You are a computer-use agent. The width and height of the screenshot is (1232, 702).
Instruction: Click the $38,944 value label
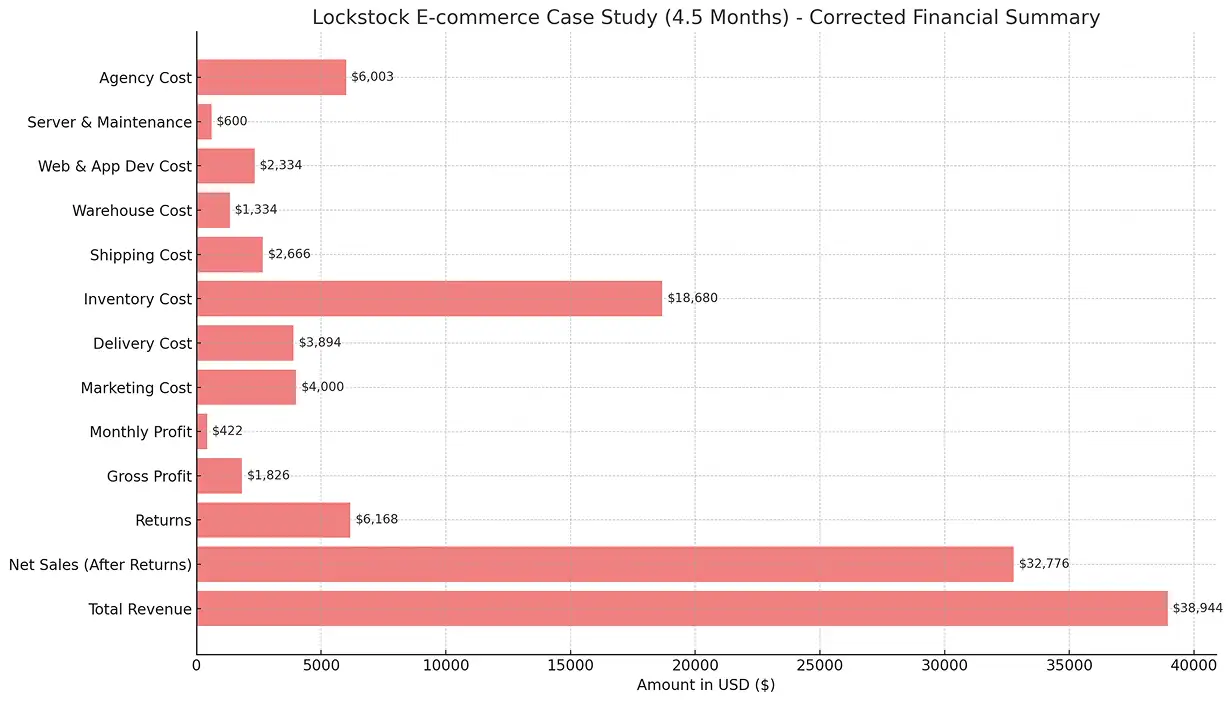(1198, 608)
